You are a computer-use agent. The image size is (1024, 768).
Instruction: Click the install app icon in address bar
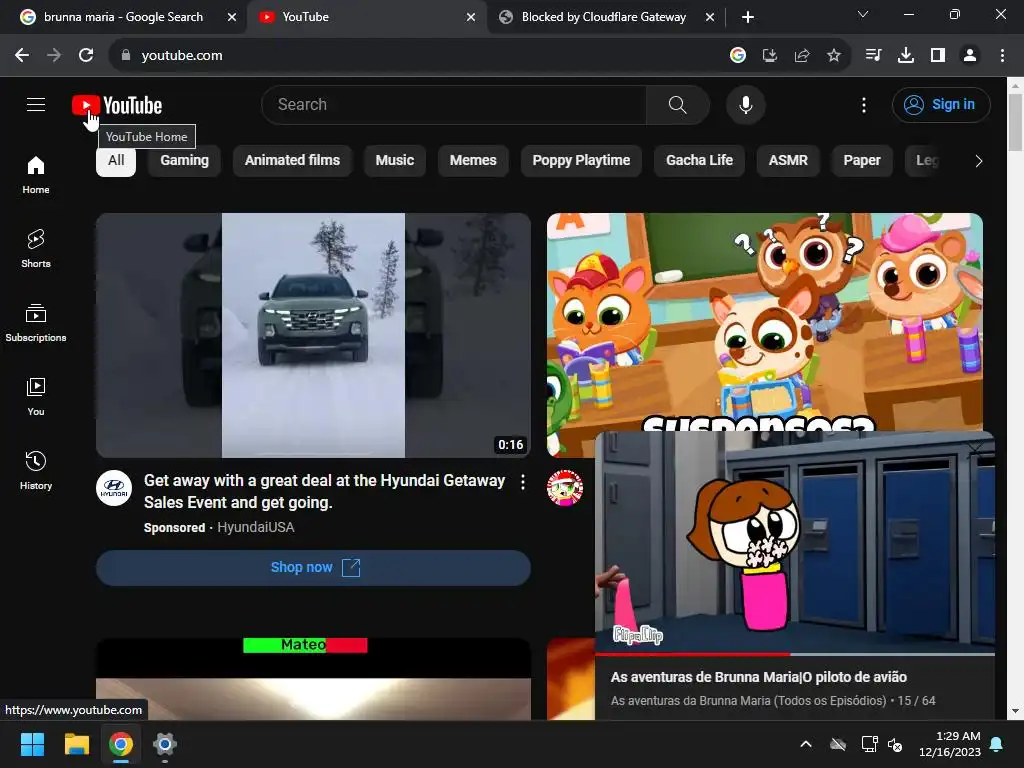pyautogui.click(x=770, y=56)
